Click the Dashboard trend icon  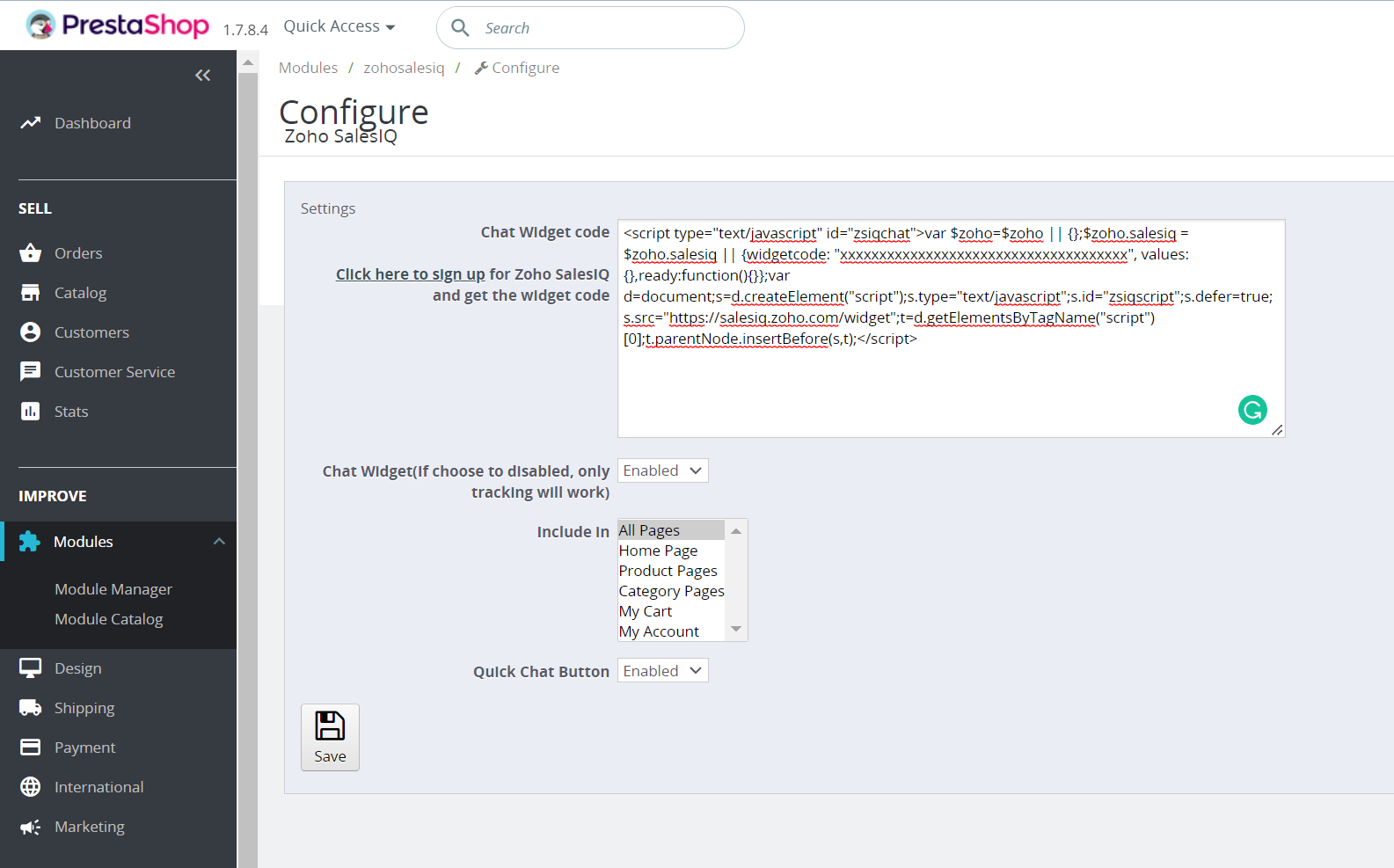[31, 123]
